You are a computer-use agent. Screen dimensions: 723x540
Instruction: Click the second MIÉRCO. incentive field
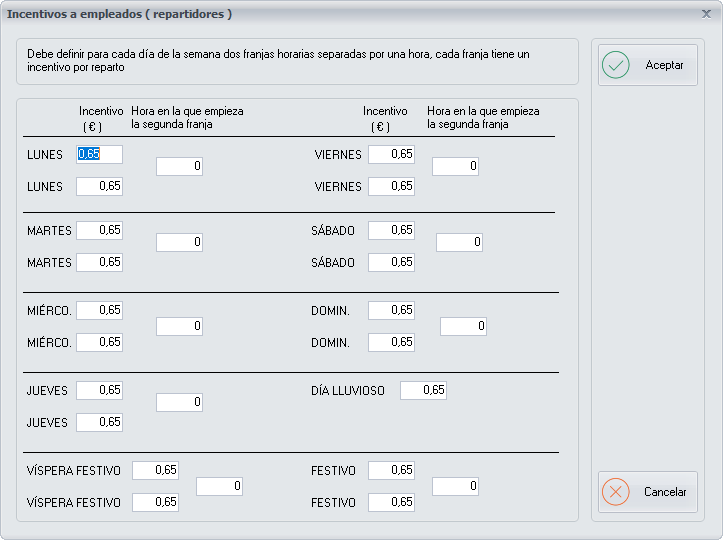click(99, 342)
